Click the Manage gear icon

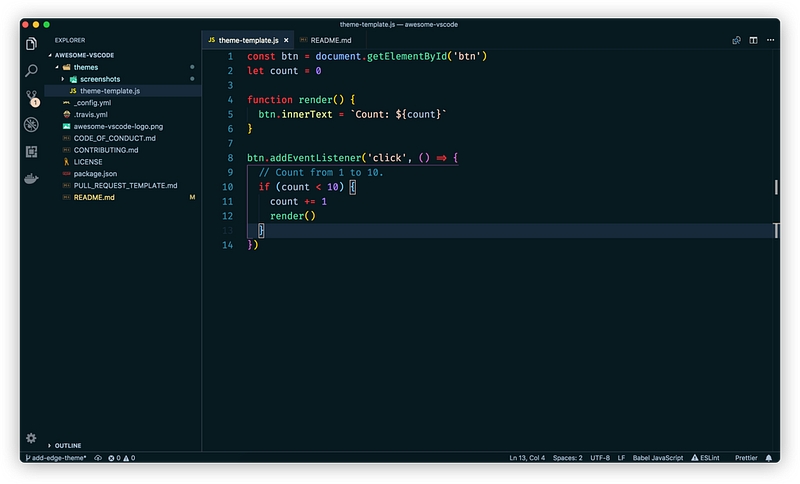tap(32, 438)
